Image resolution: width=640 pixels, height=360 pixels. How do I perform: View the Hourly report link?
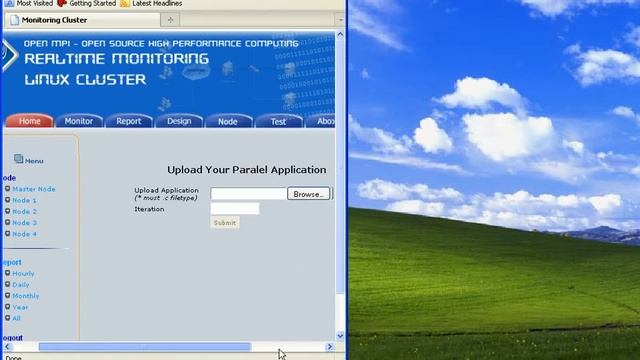tap(23, 273)
